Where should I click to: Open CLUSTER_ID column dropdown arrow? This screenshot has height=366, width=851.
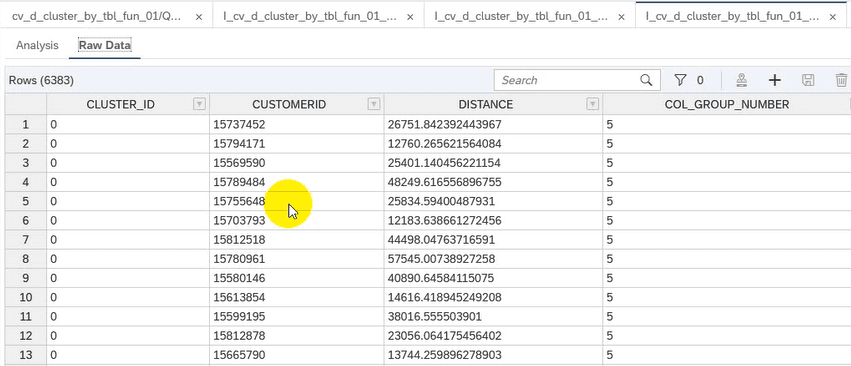199,104
